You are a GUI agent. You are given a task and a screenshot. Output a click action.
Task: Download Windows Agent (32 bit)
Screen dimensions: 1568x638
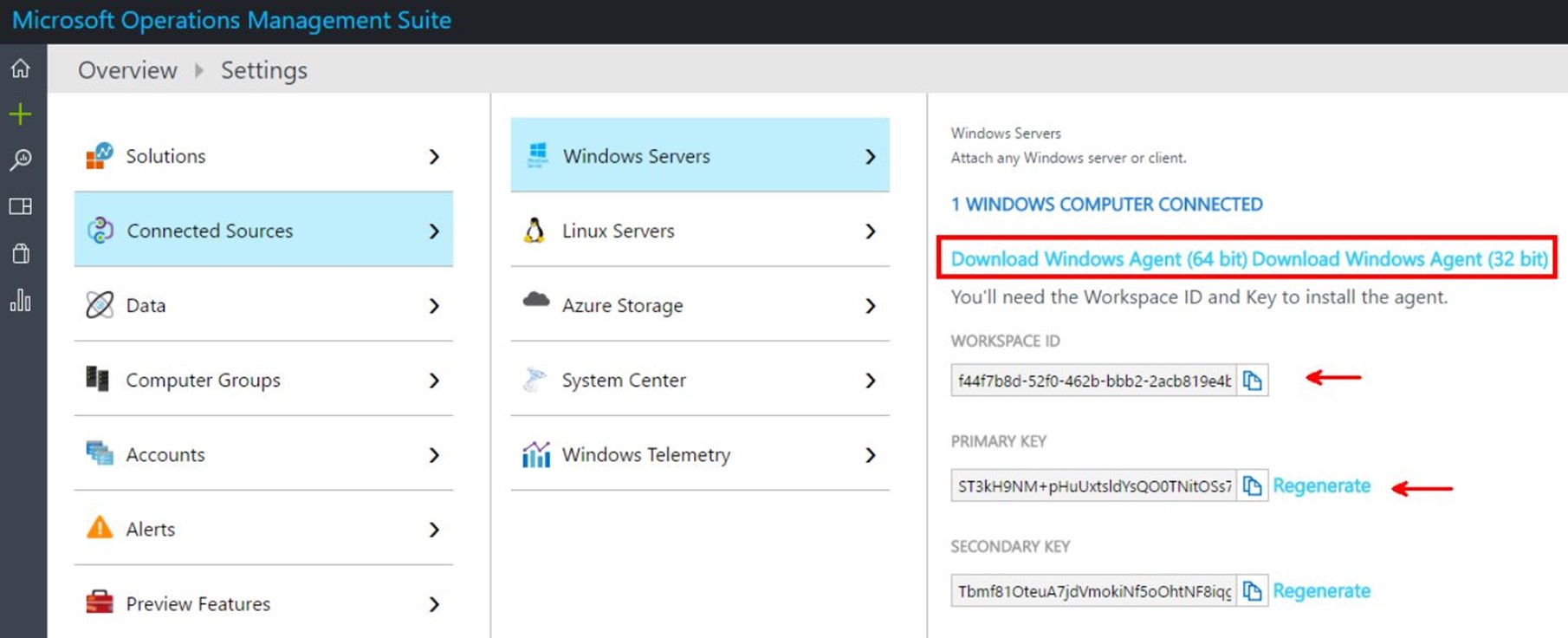[x=1400, y=259]
